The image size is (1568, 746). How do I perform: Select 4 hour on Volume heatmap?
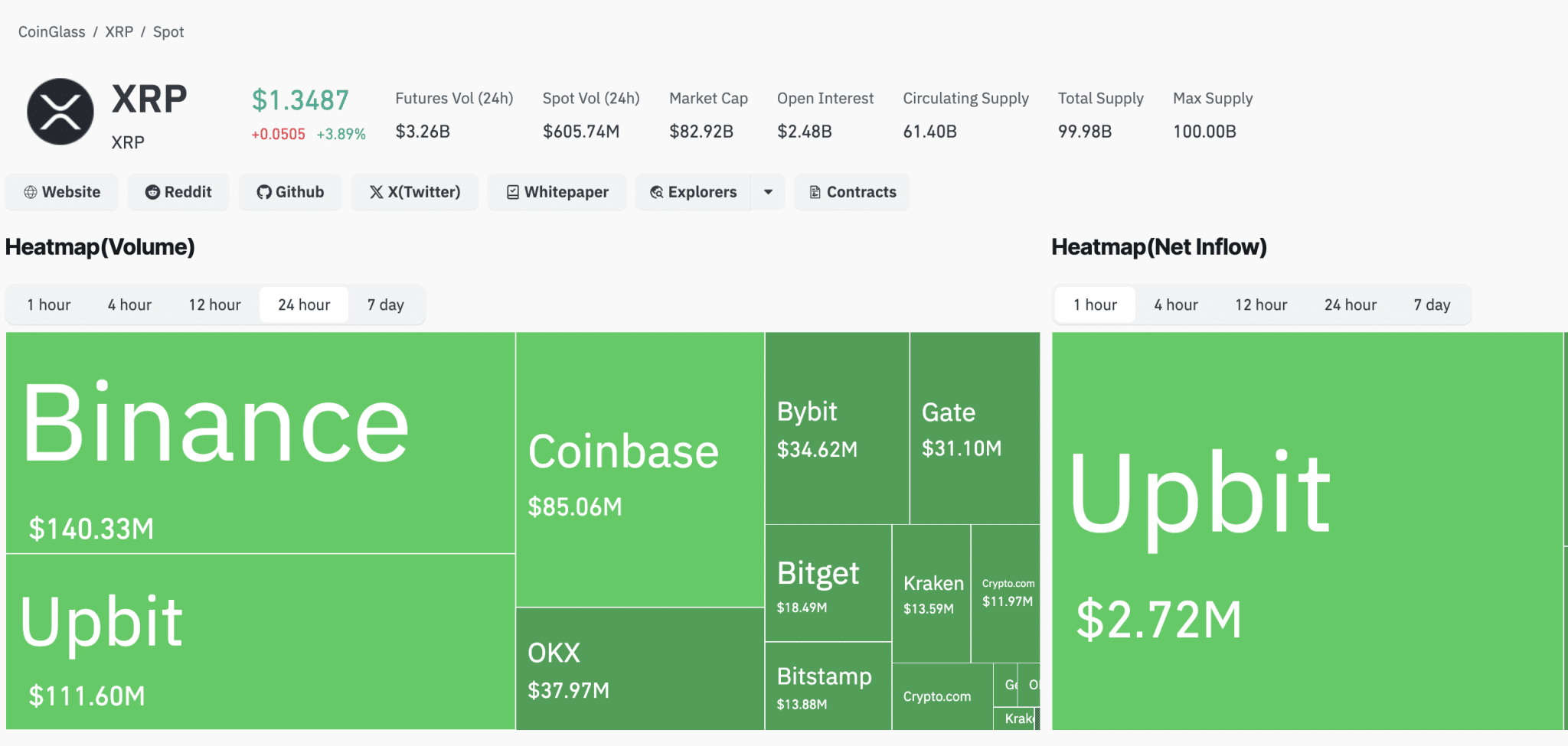coord(129,305)
